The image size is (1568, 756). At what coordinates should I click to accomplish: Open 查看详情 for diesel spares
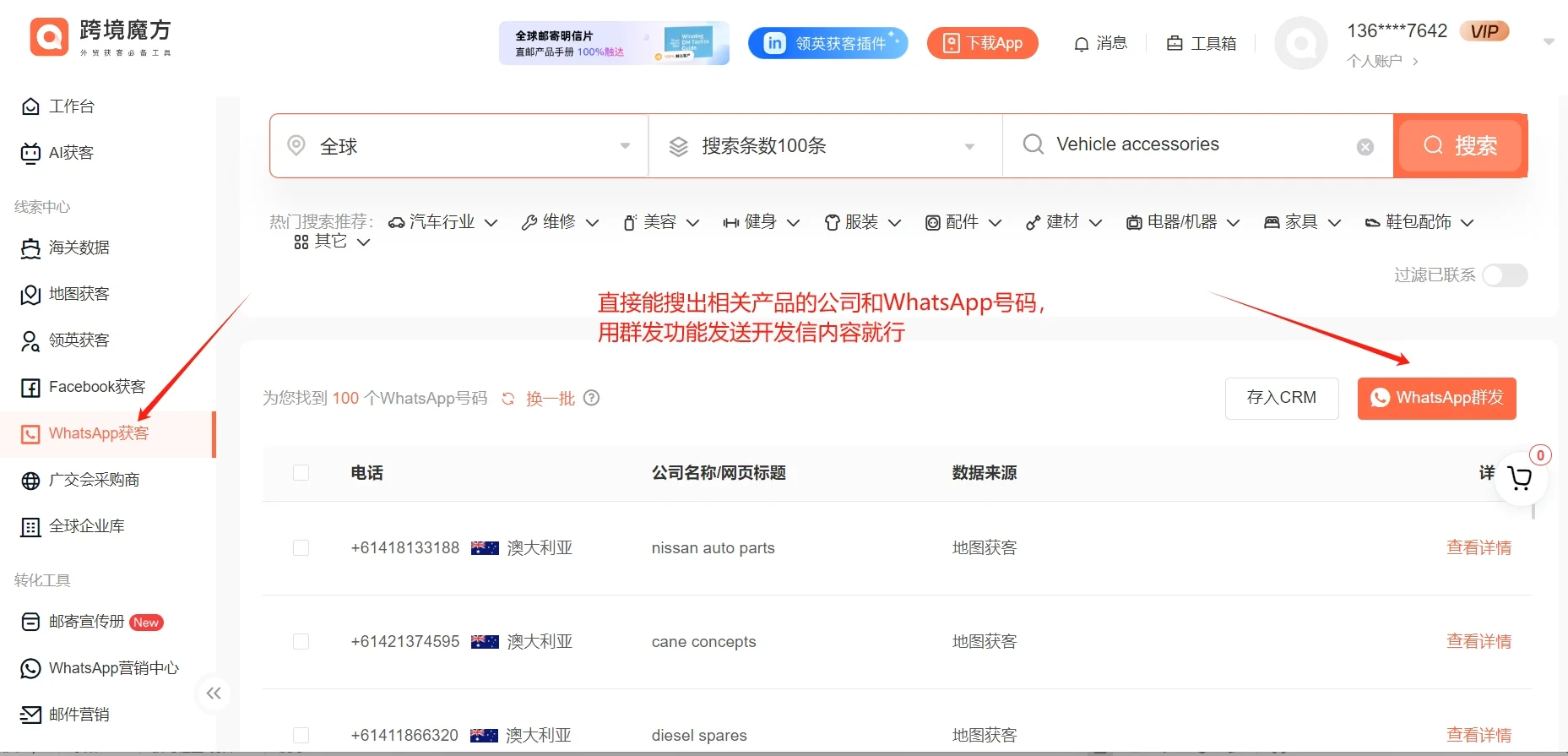point(1478,736)
